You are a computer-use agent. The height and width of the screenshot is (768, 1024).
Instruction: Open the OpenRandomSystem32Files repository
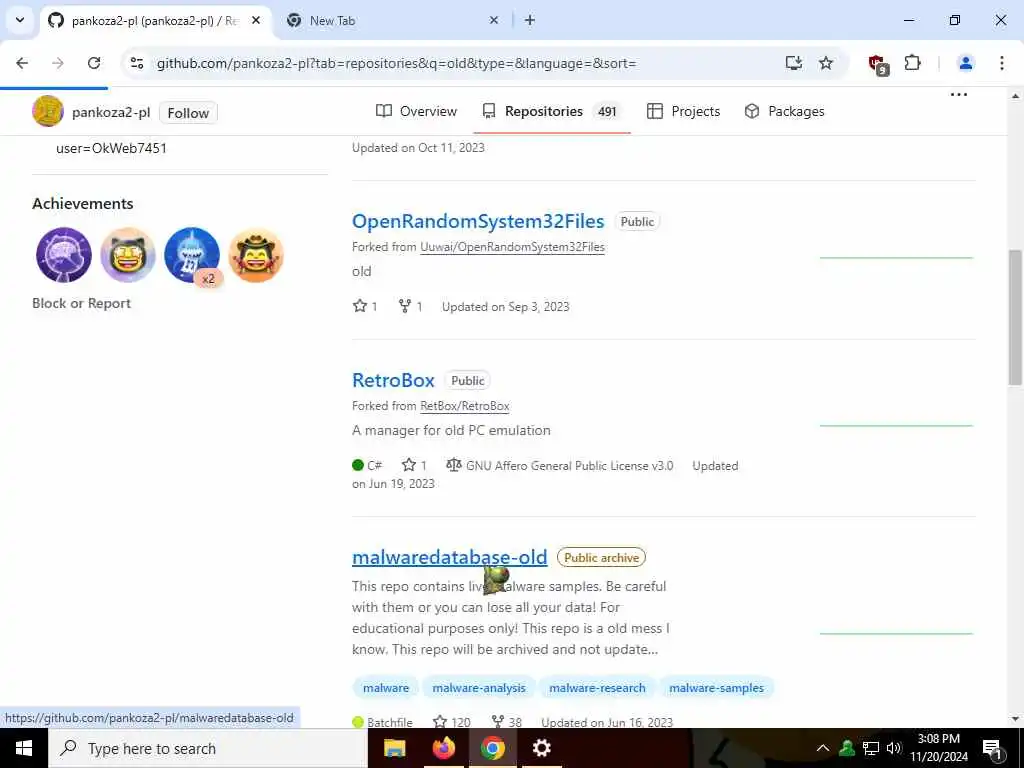tap(478, 221)
